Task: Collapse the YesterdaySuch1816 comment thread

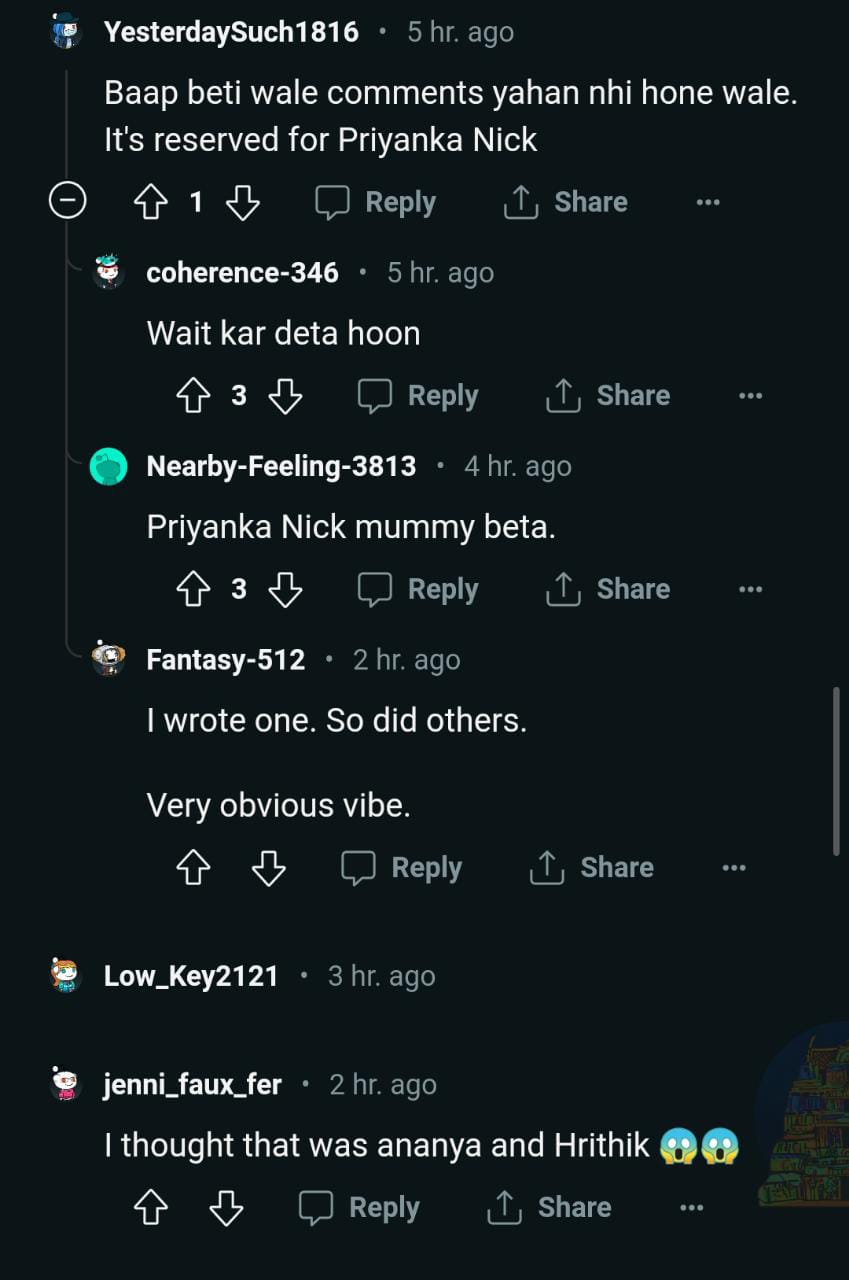Action: tap(67, 202)
